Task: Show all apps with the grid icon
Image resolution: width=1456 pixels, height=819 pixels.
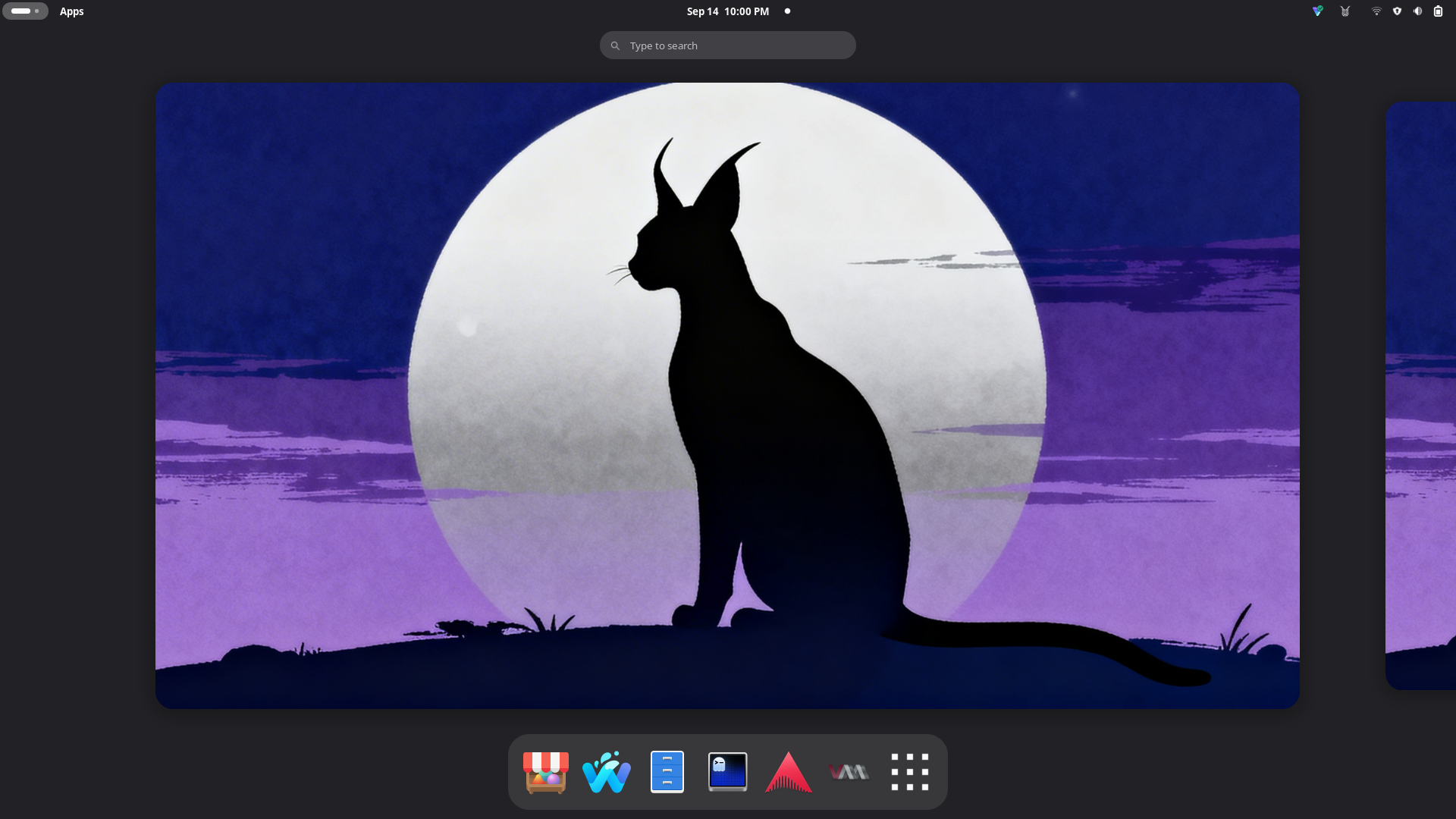Action: click(910, 772)
